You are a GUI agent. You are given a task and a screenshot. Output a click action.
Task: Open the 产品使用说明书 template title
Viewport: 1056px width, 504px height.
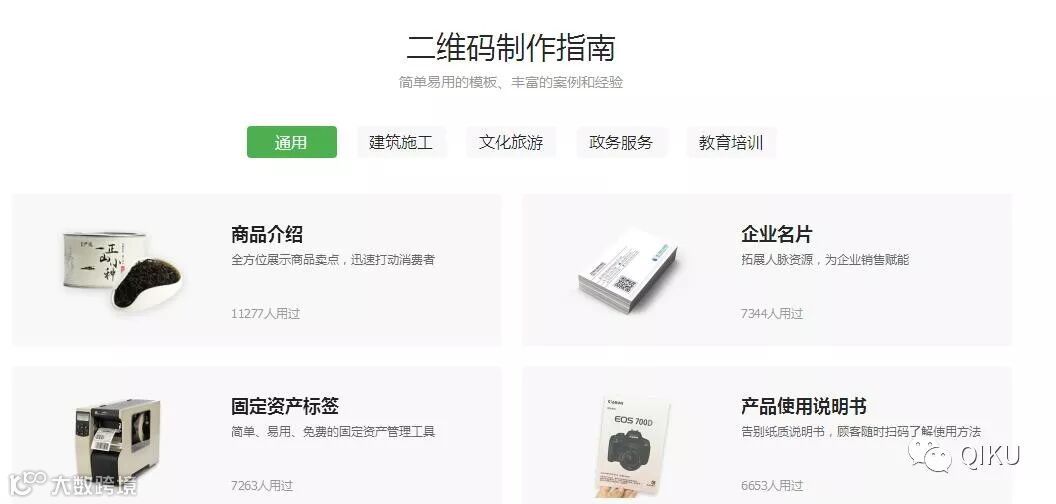point(803,406)
